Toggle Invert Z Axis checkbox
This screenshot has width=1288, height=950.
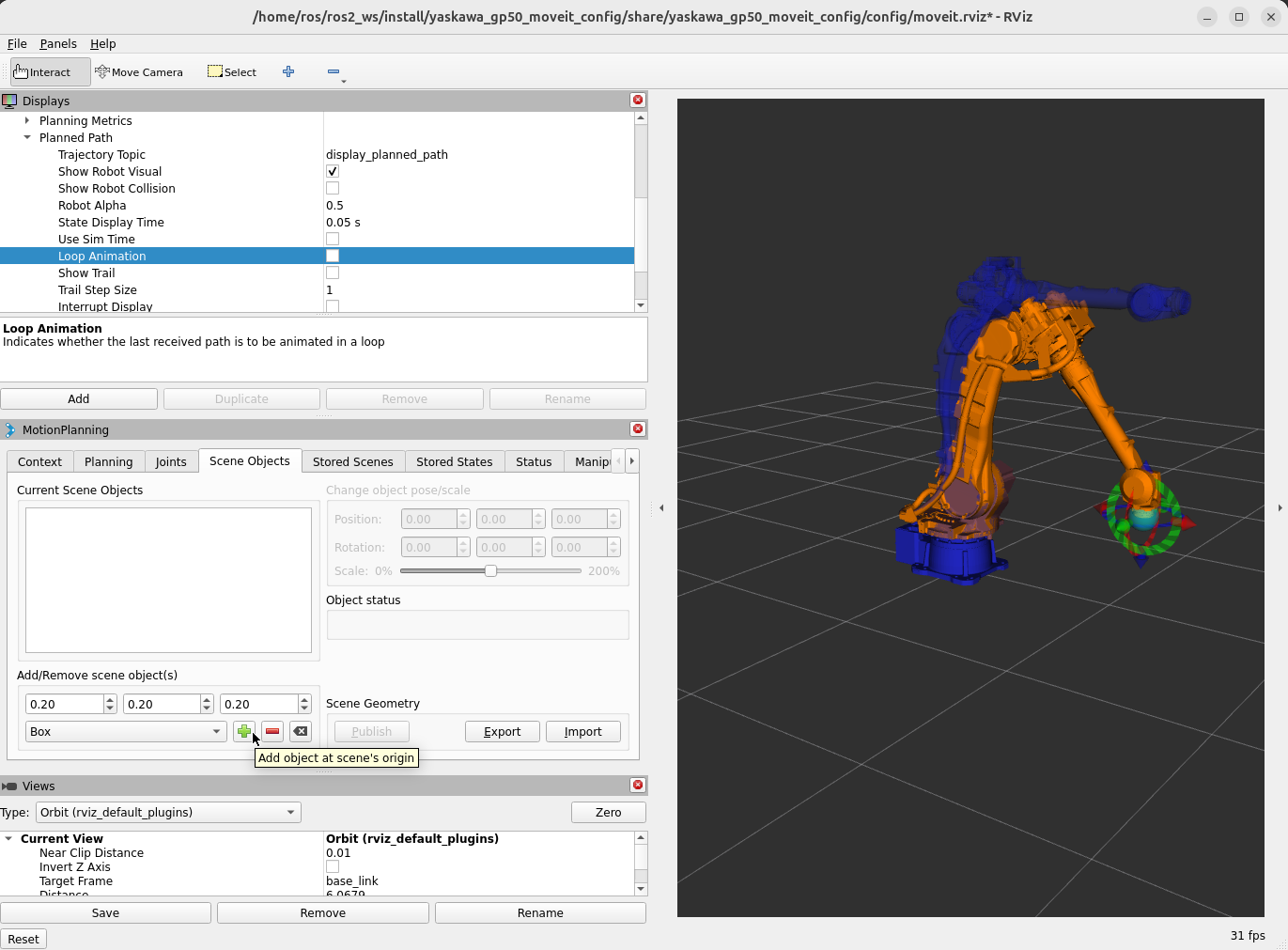click(x=333, y=866)
